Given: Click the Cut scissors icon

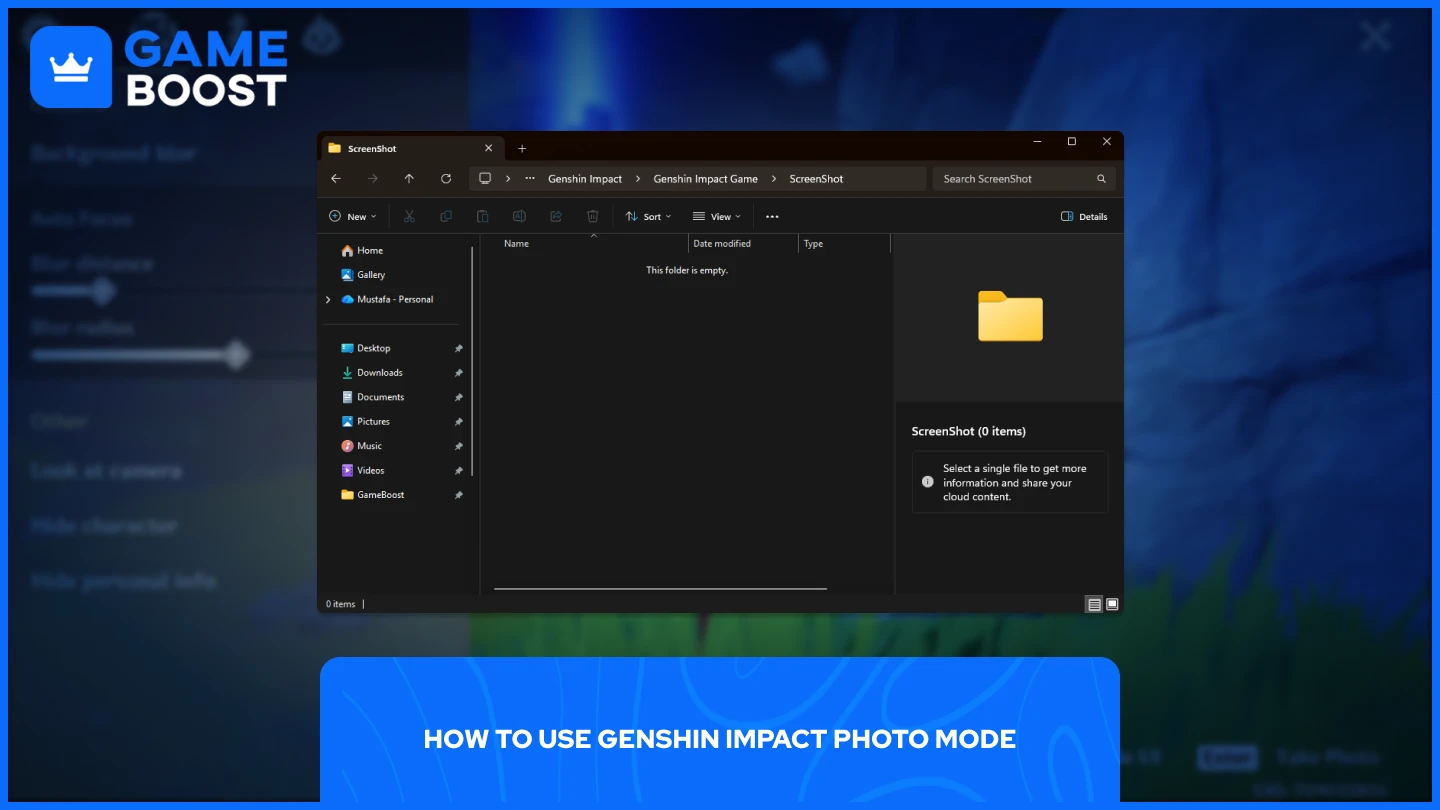Looking at the screenshot, I should coord(409,216).
